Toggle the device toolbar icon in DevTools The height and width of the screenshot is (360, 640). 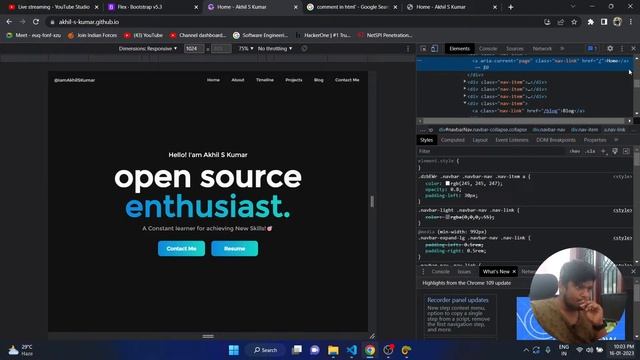[434, 49]
